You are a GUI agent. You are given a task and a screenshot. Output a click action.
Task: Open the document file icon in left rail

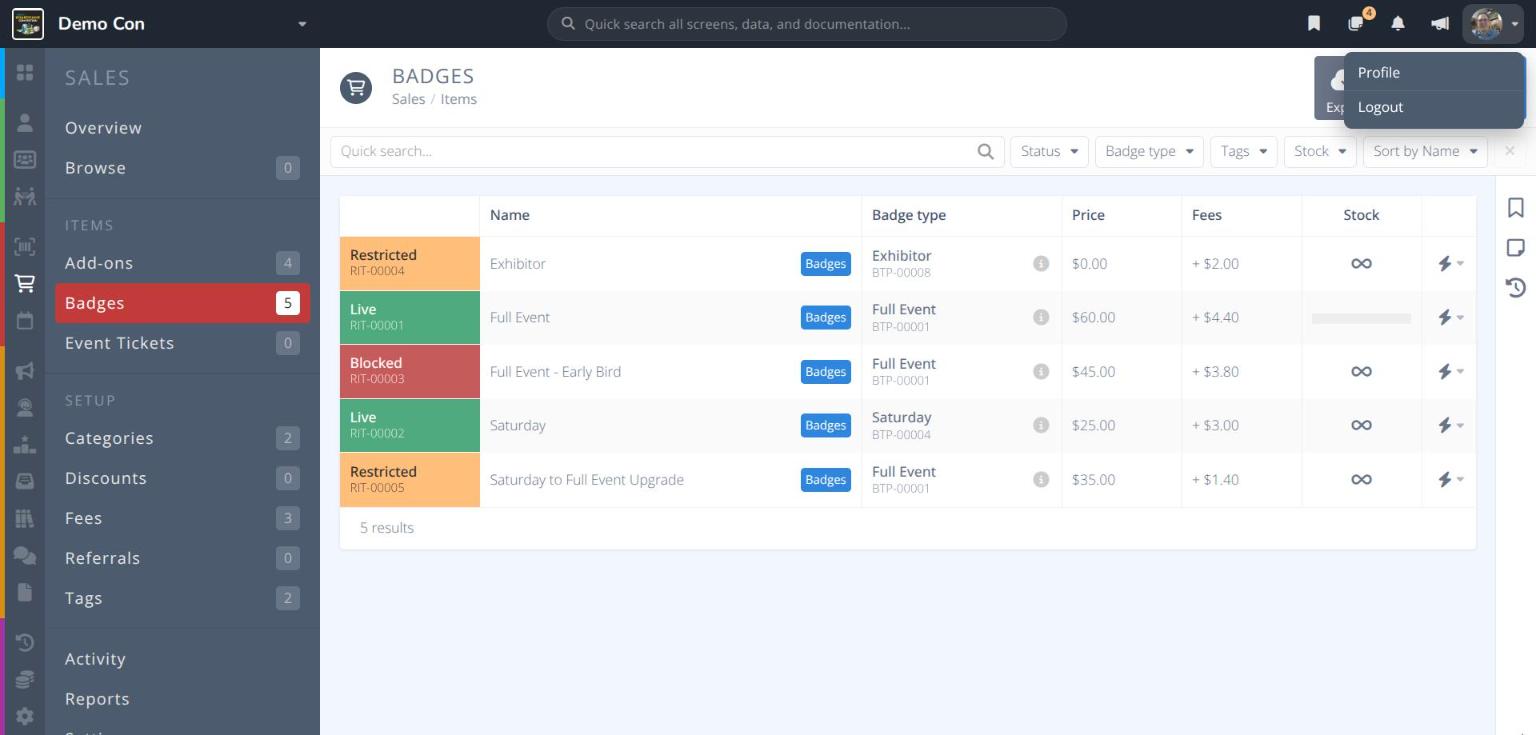click(x=25, y=593)
